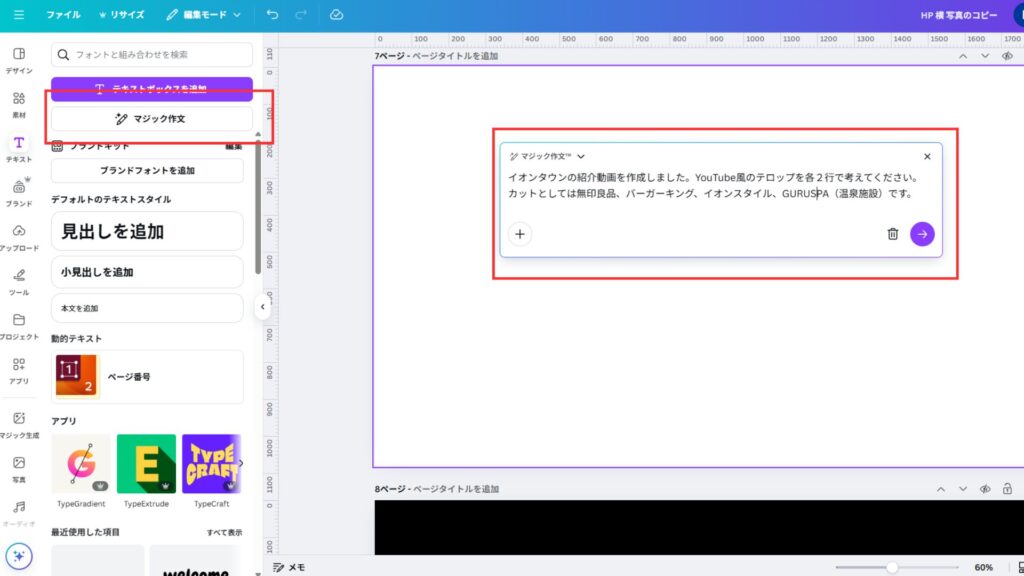Open the 編集モード dropdown

point(204,15)
